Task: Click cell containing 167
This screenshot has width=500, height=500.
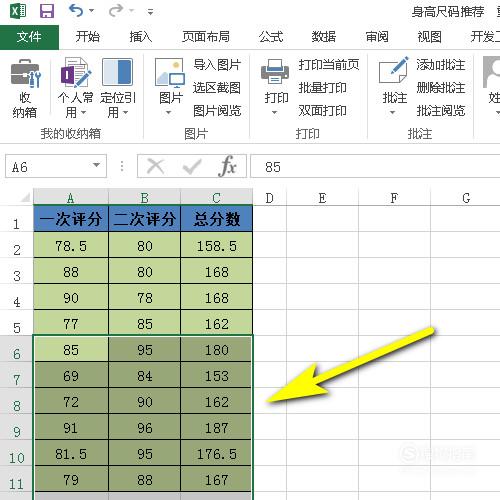Action: tap(216, 479)
